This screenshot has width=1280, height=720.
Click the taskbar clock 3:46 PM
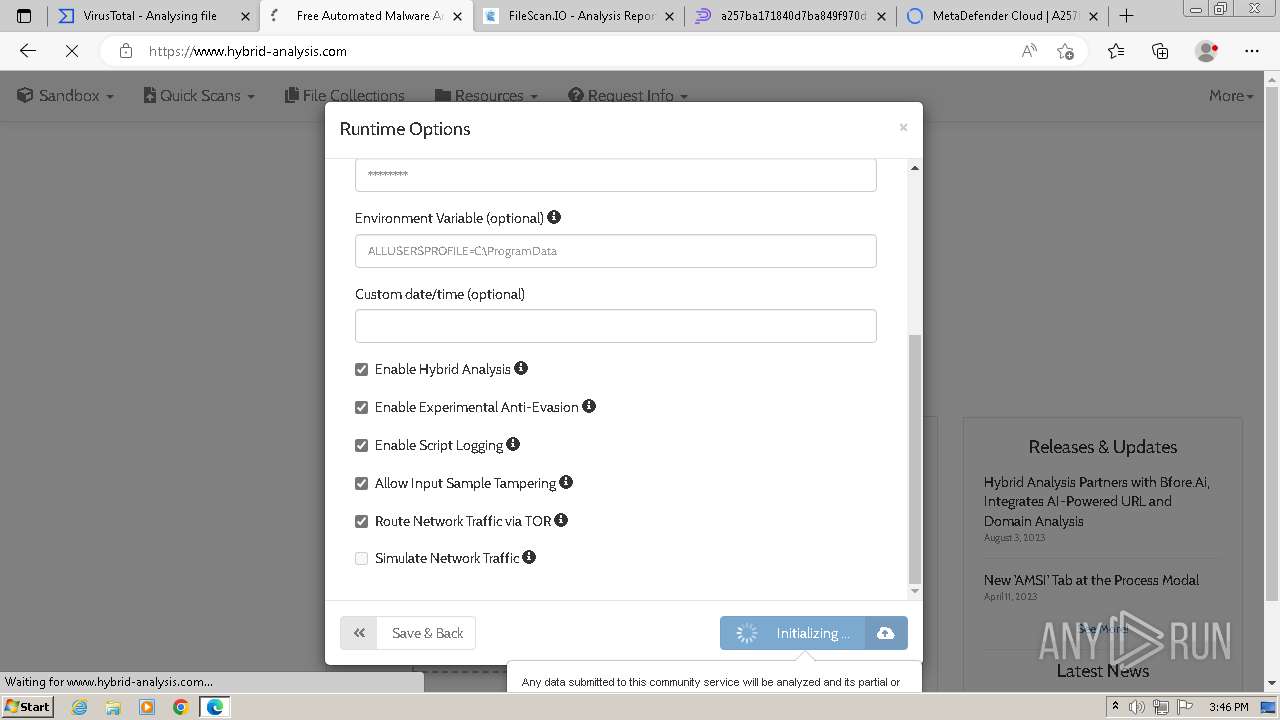1228,707
